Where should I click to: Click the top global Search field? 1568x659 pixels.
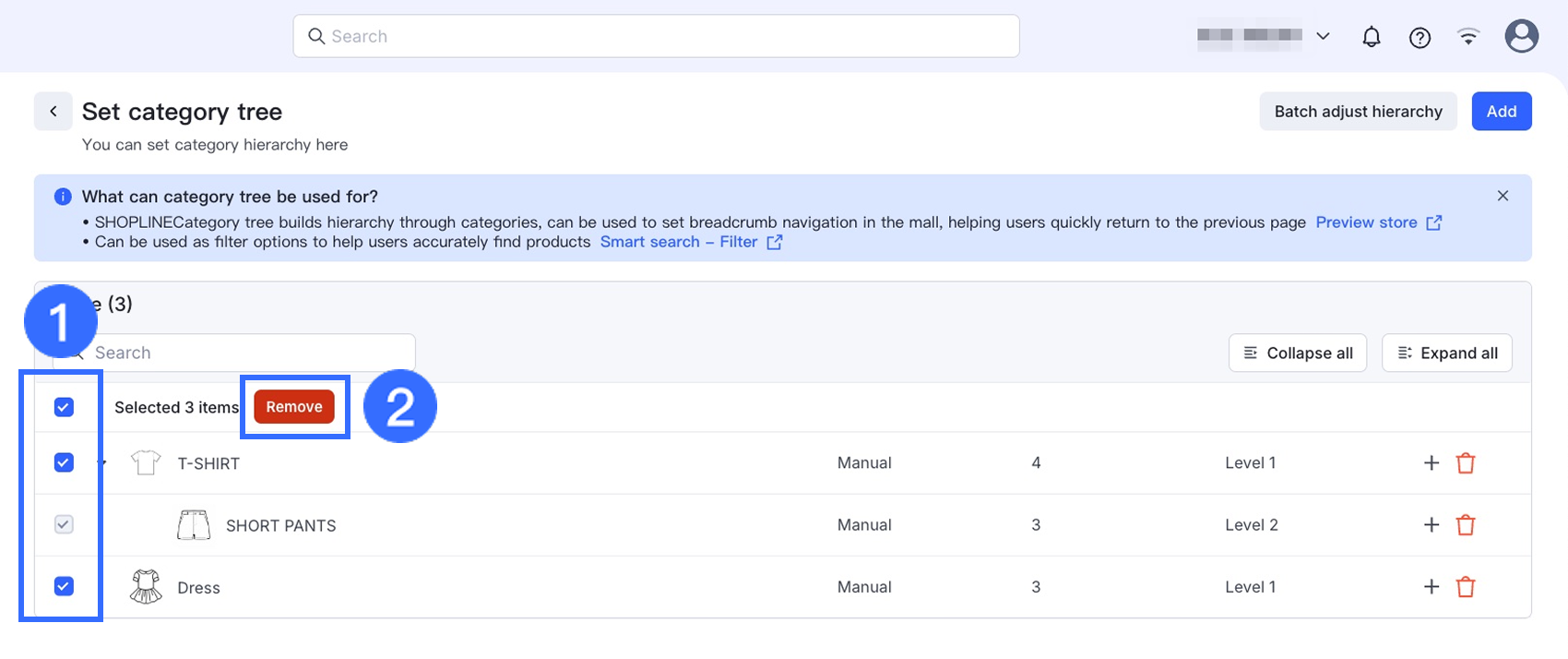click(x=656, y=36)
